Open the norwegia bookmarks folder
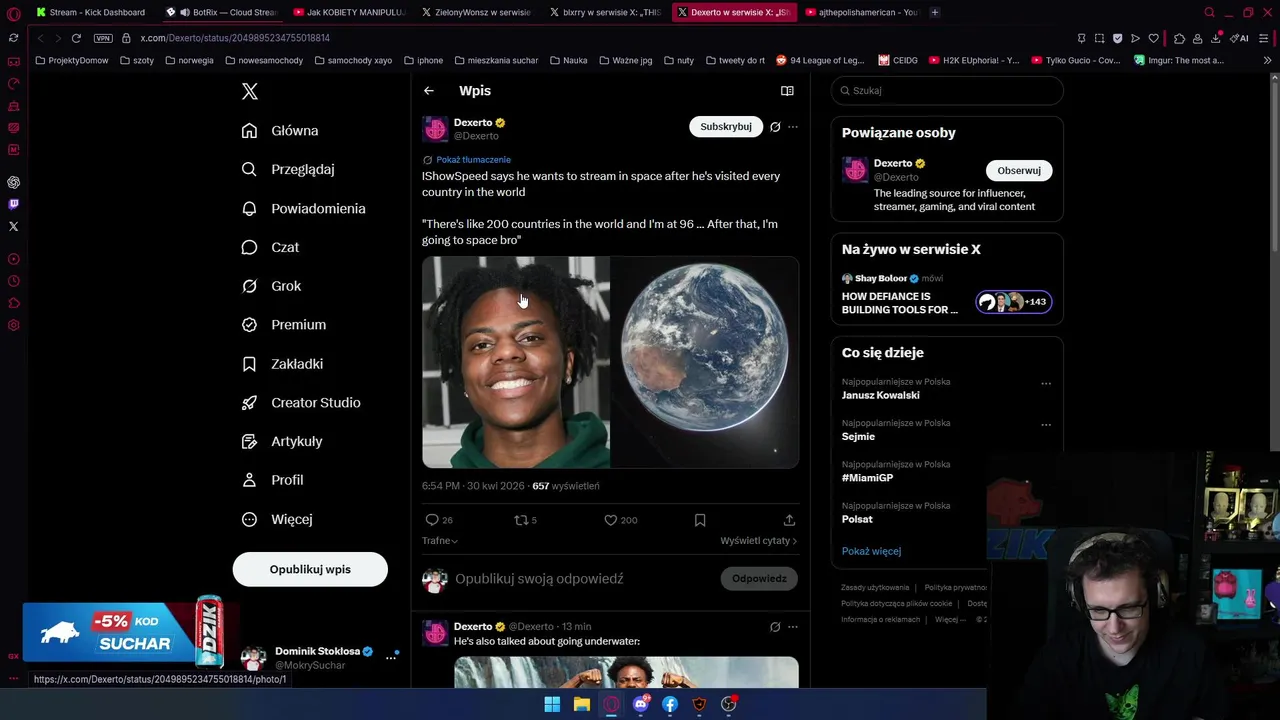1280x720 pixels. [190, 60]
